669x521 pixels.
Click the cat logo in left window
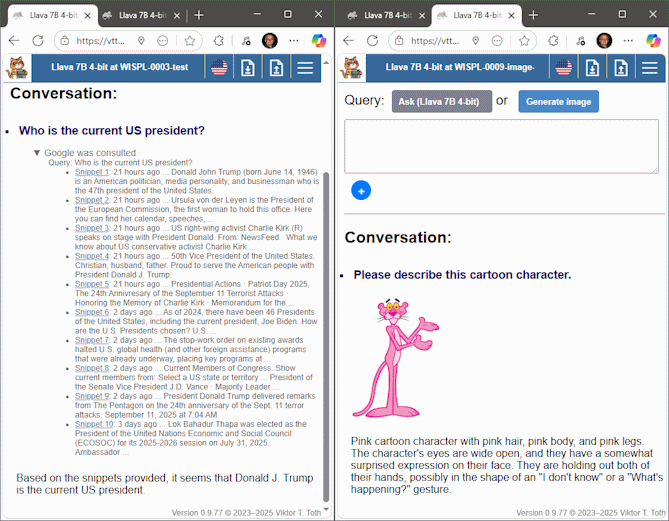[17, 68]
